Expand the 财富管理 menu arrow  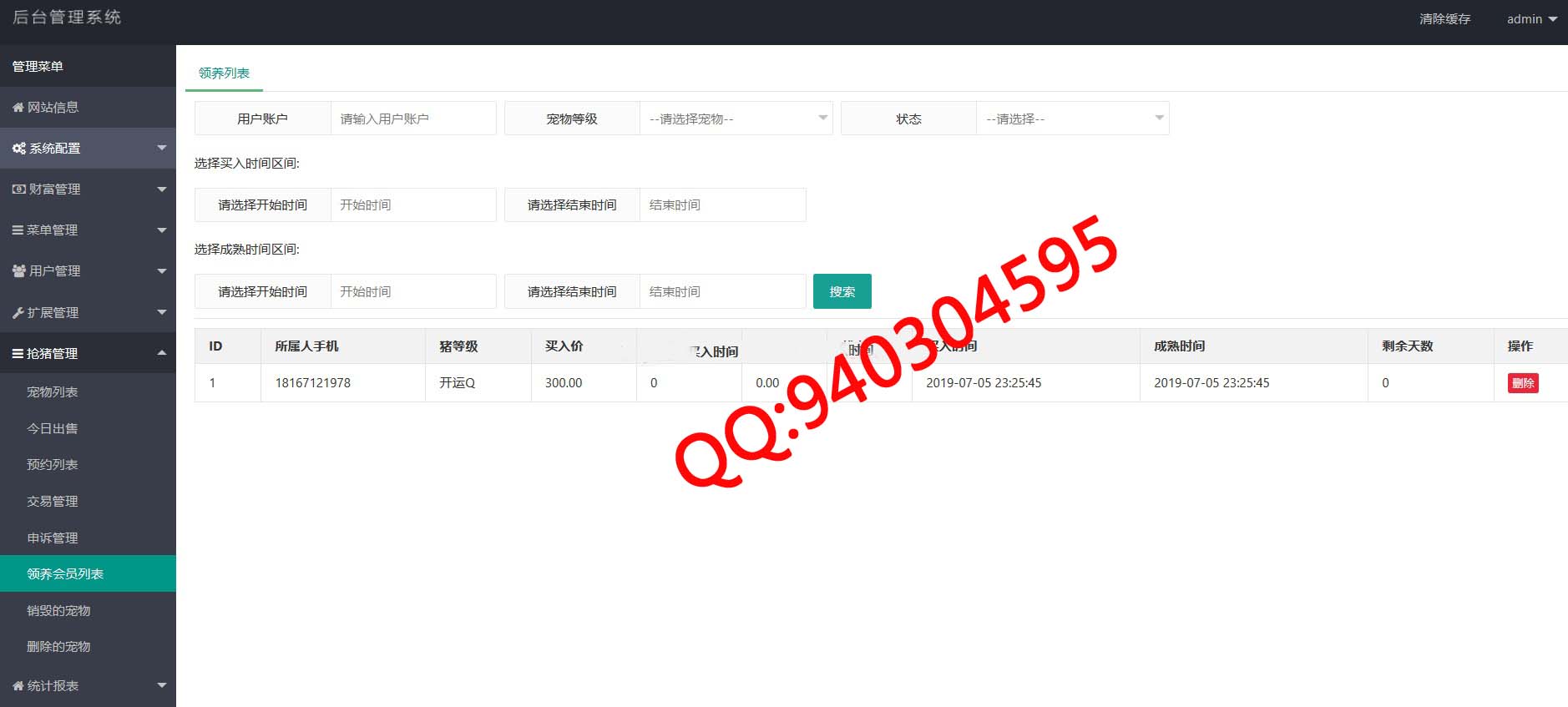pyautogui.click(x=162, y=189)
